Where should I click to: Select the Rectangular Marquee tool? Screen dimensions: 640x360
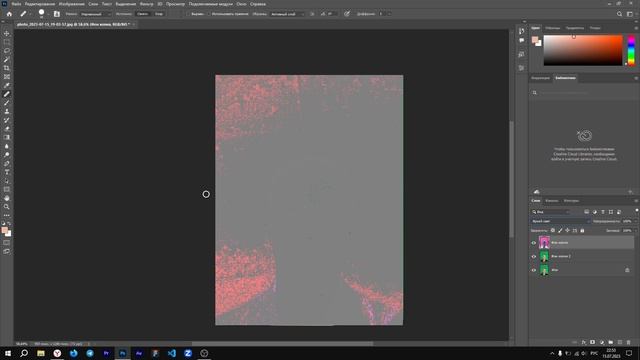pos(7,42)
